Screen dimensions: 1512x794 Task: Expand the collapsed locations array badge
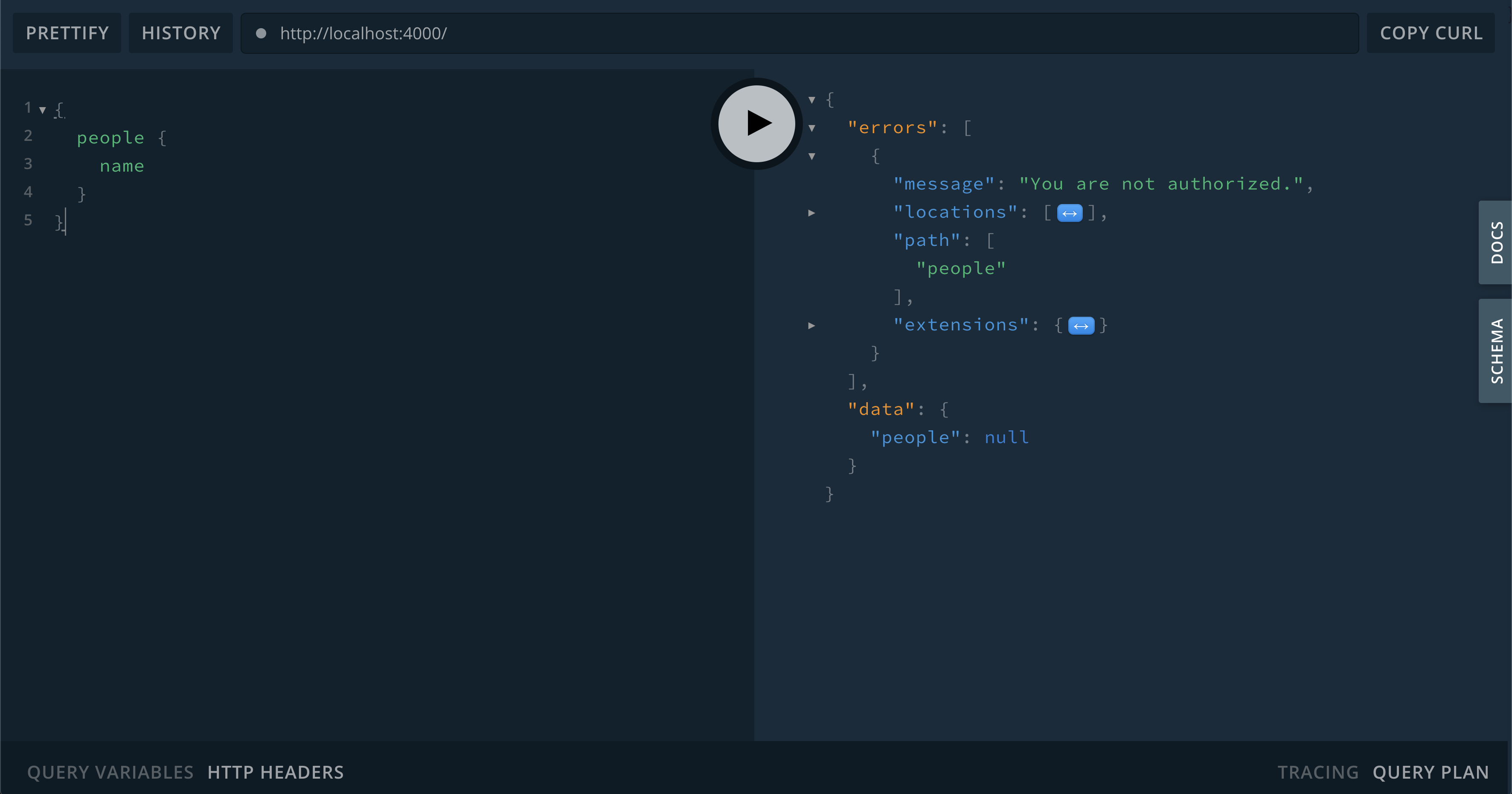coord(1069,213)
